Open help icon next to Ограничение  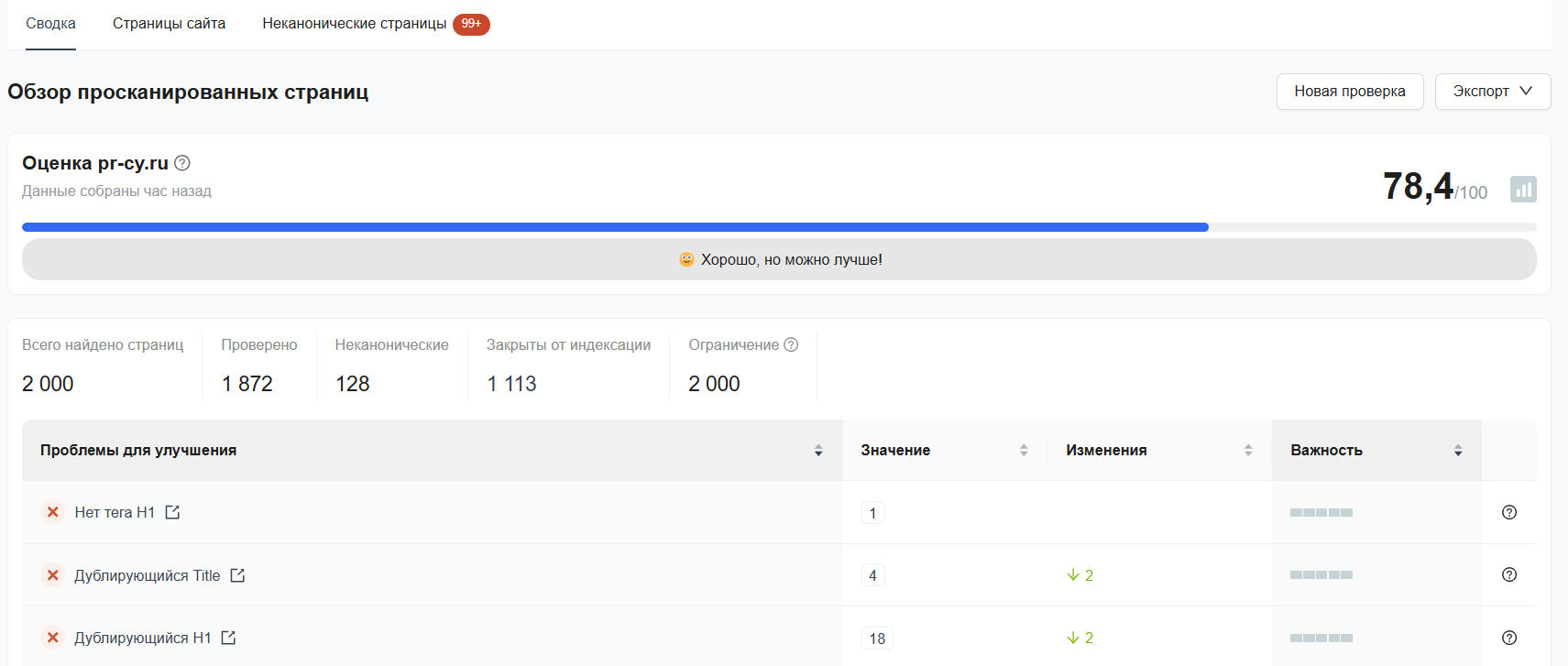(x=791, y=344)
